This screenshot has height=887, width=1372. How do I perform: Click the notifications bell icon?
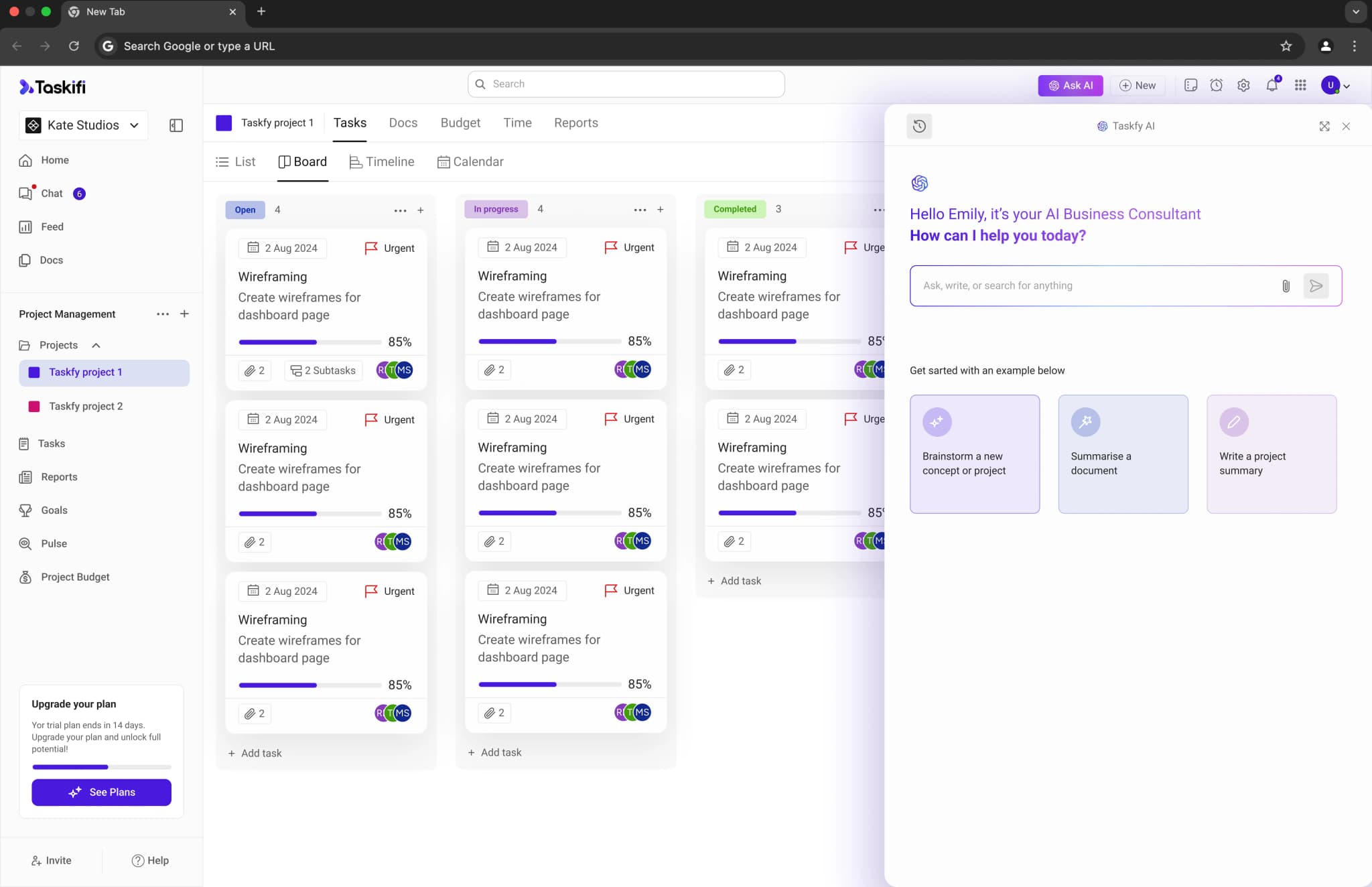click(1272, 85)
